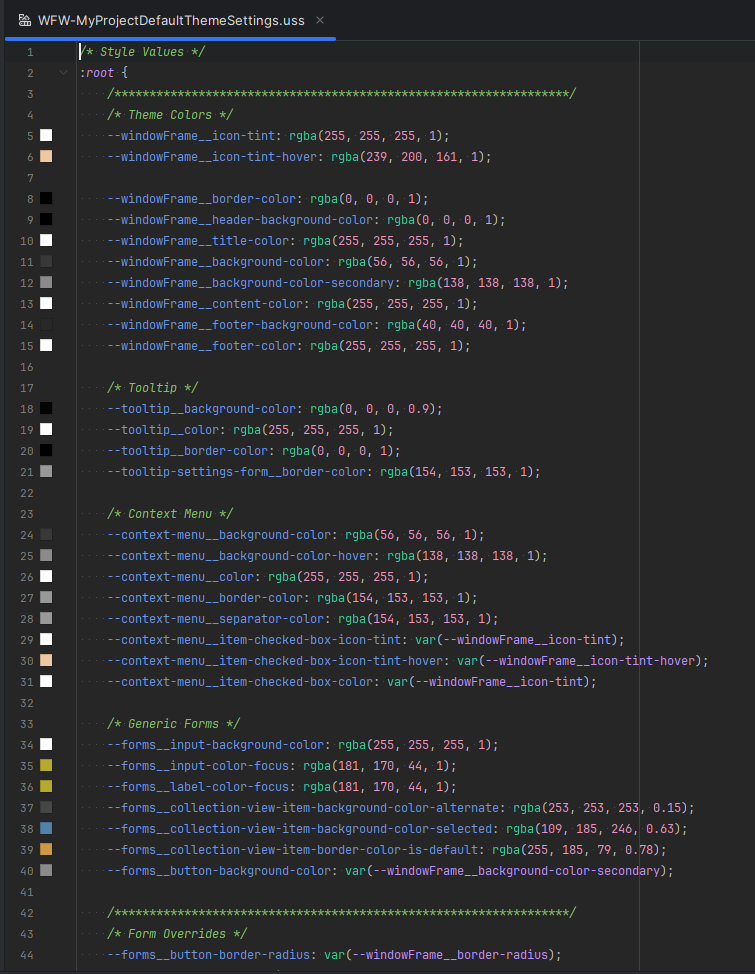This screenshot has height=974, width=755.
Task: Open gray swatch for forms__button-background-color line 40
Action: (x=46, y=870)
